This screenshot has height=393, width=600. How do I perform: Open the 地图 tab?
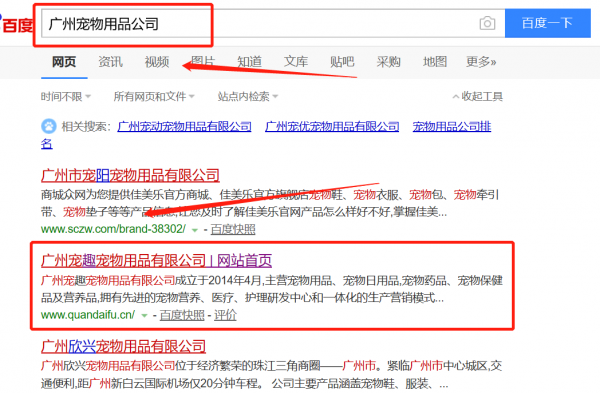[x=435, y=62]
